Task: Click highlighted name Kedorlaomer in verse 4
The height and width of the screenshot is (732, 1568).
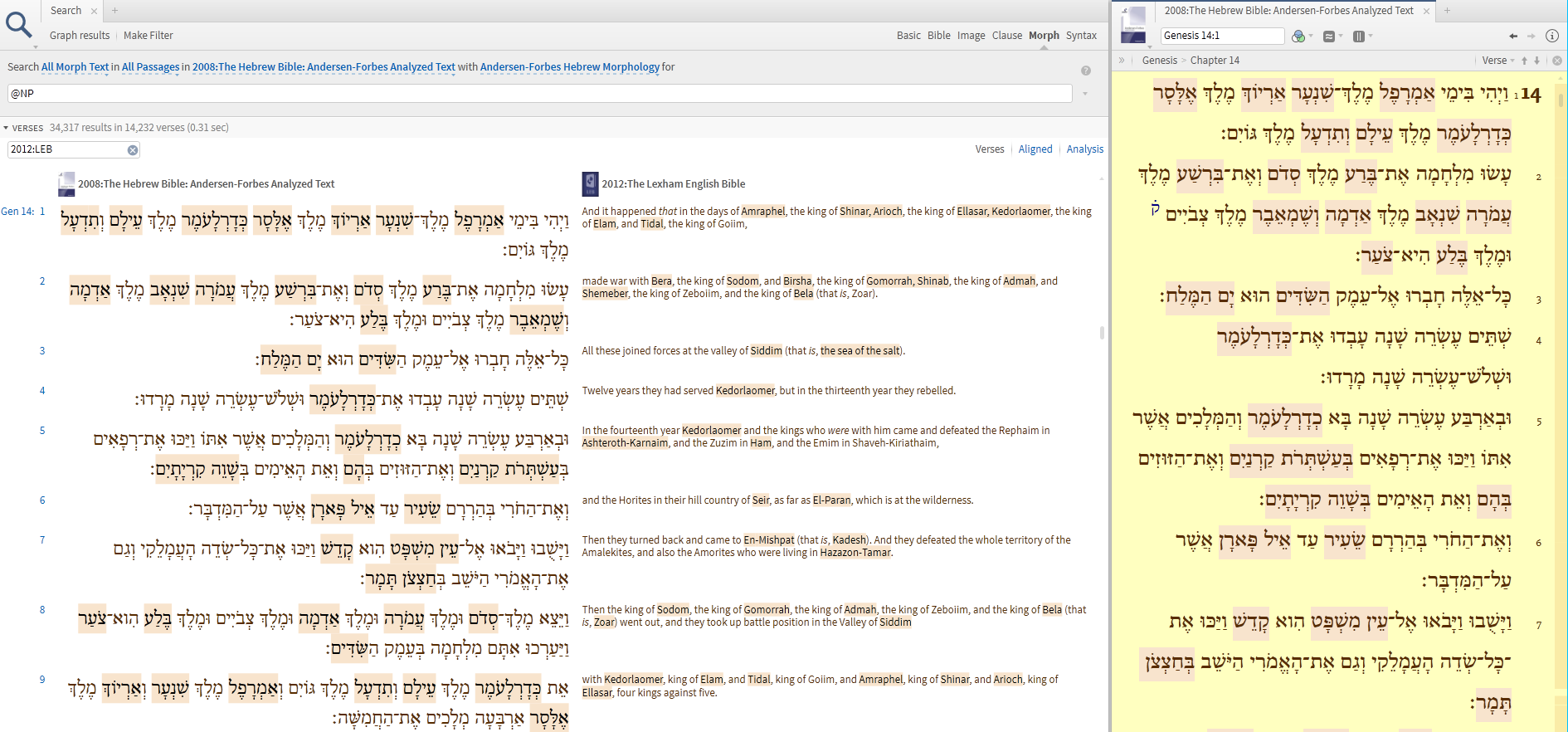Action: tap(746, 391)
